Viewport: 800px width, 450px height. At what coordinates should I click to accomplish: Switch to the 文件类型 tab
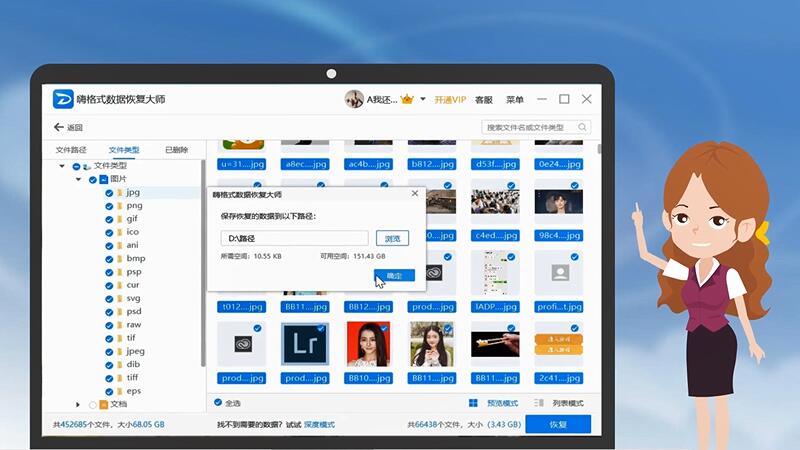124,149
